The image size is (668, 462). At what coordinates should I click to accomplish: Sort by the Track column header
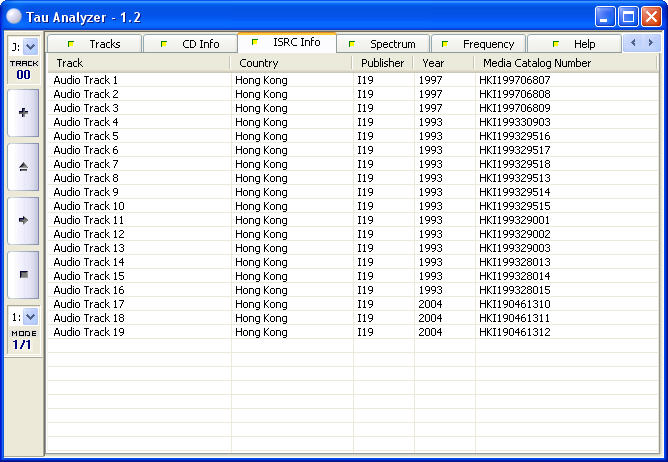point(138,63)
